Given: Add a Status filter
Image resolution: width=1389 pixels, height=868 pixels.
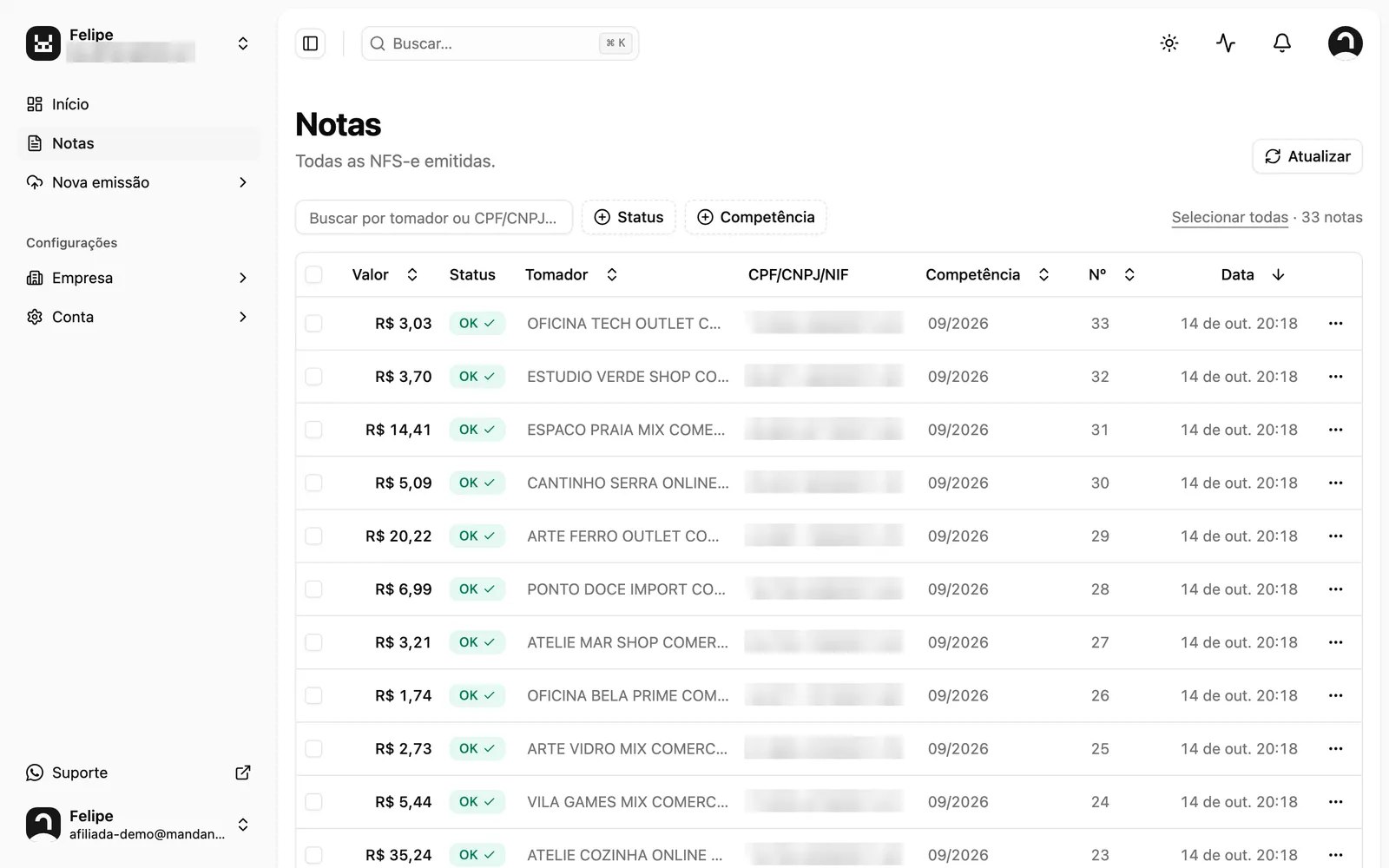Looking at the screenshot, I should 629,217.
